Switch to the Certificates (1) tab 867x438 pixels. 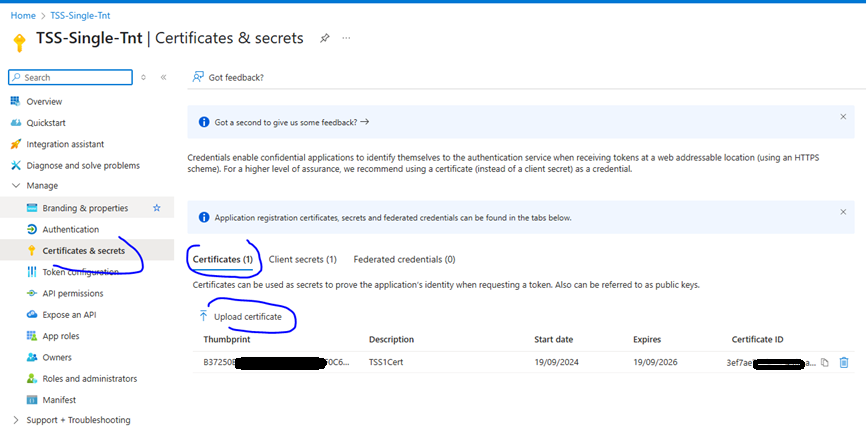[222, 259]
